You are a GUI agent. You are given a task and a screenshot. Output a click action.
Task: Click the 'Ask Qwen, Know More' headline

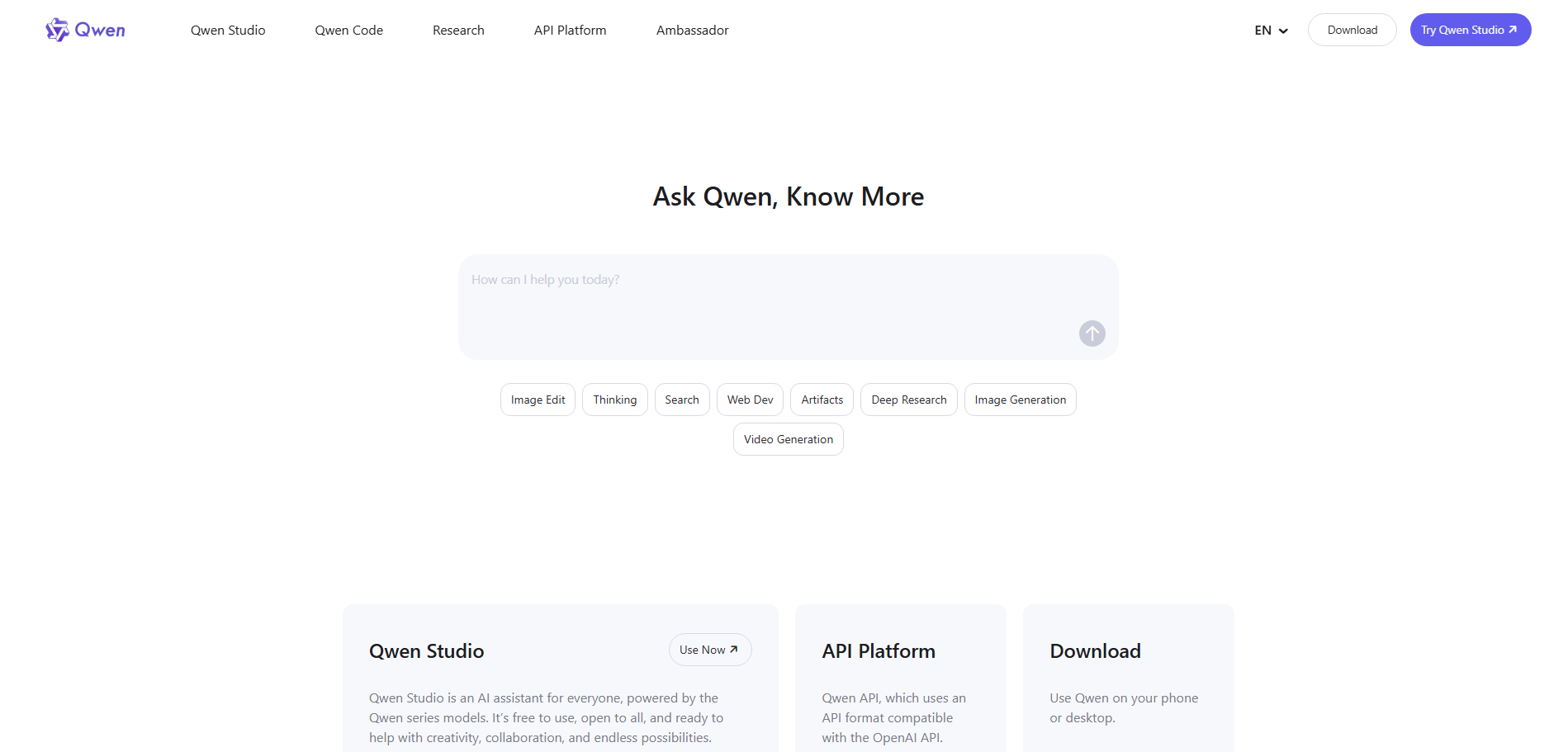(789, 196)
